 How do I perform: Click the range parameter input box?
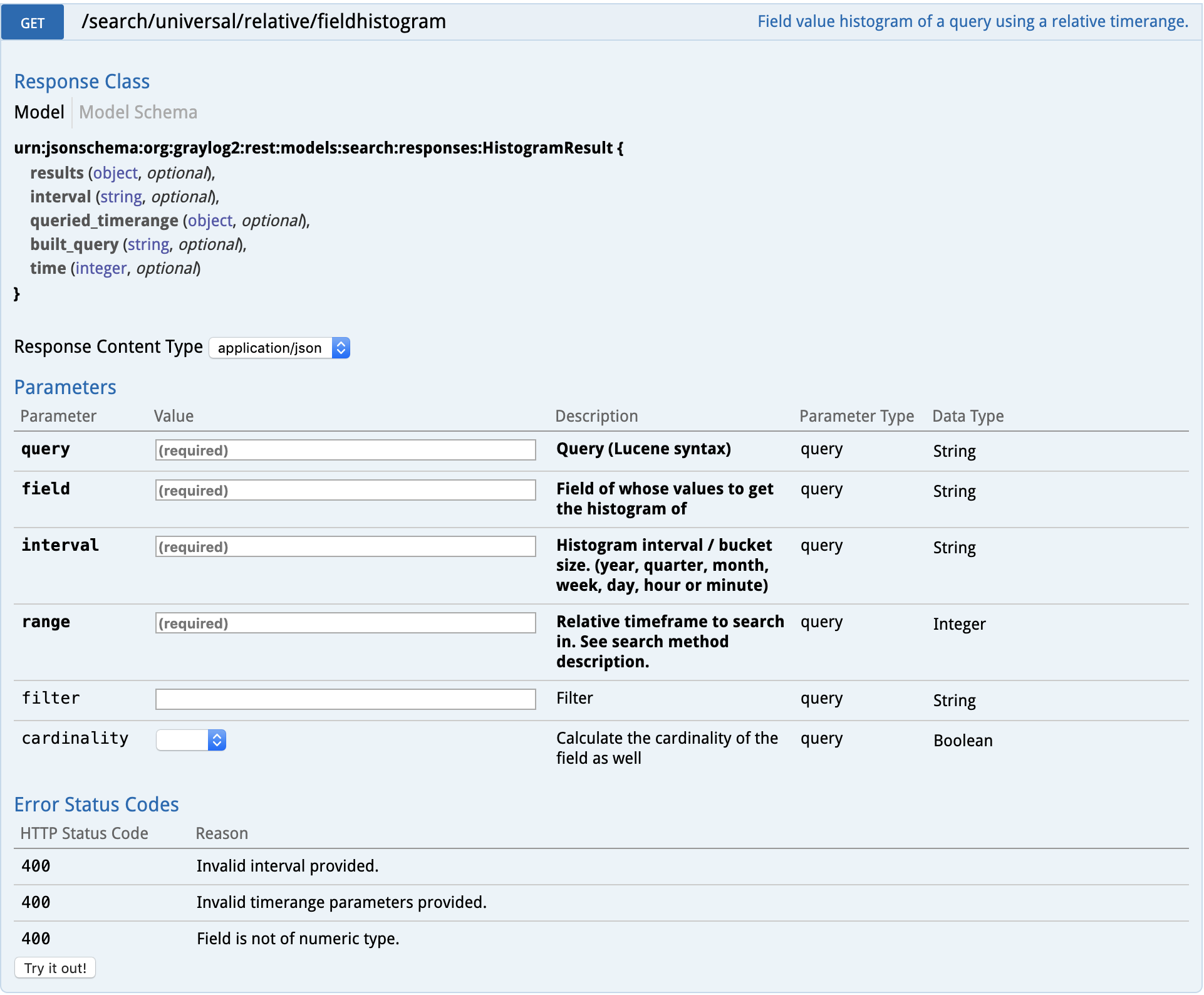click(x=345, y=623)
